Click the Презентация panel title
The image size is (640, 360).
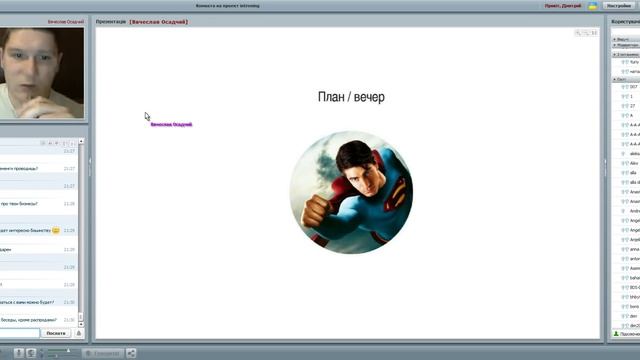point(111,22)
